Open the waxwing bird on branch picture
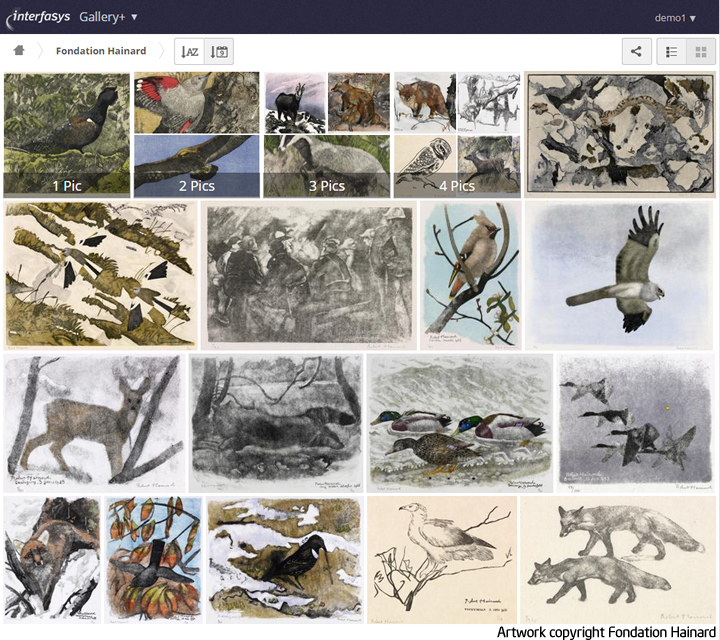Image resolution: width=720 pixels, height=640 pixels. coord(471,275)
